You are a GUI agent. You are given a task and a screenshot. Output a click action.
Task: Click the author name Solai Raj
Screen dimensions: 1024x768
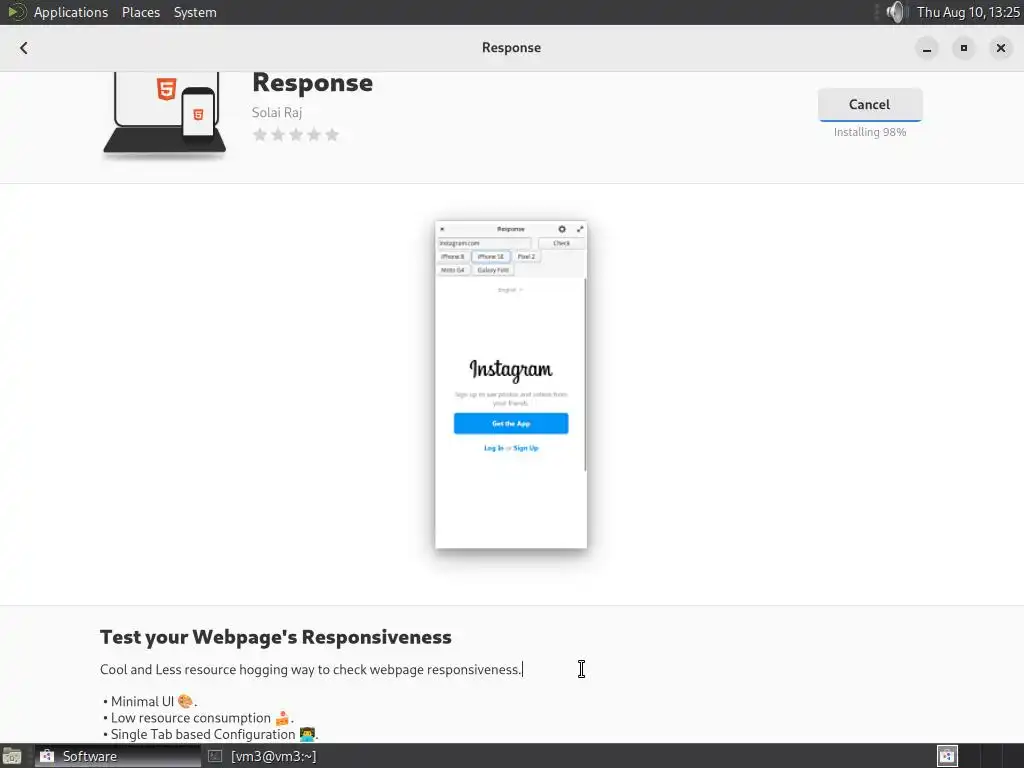click(277, 112)
